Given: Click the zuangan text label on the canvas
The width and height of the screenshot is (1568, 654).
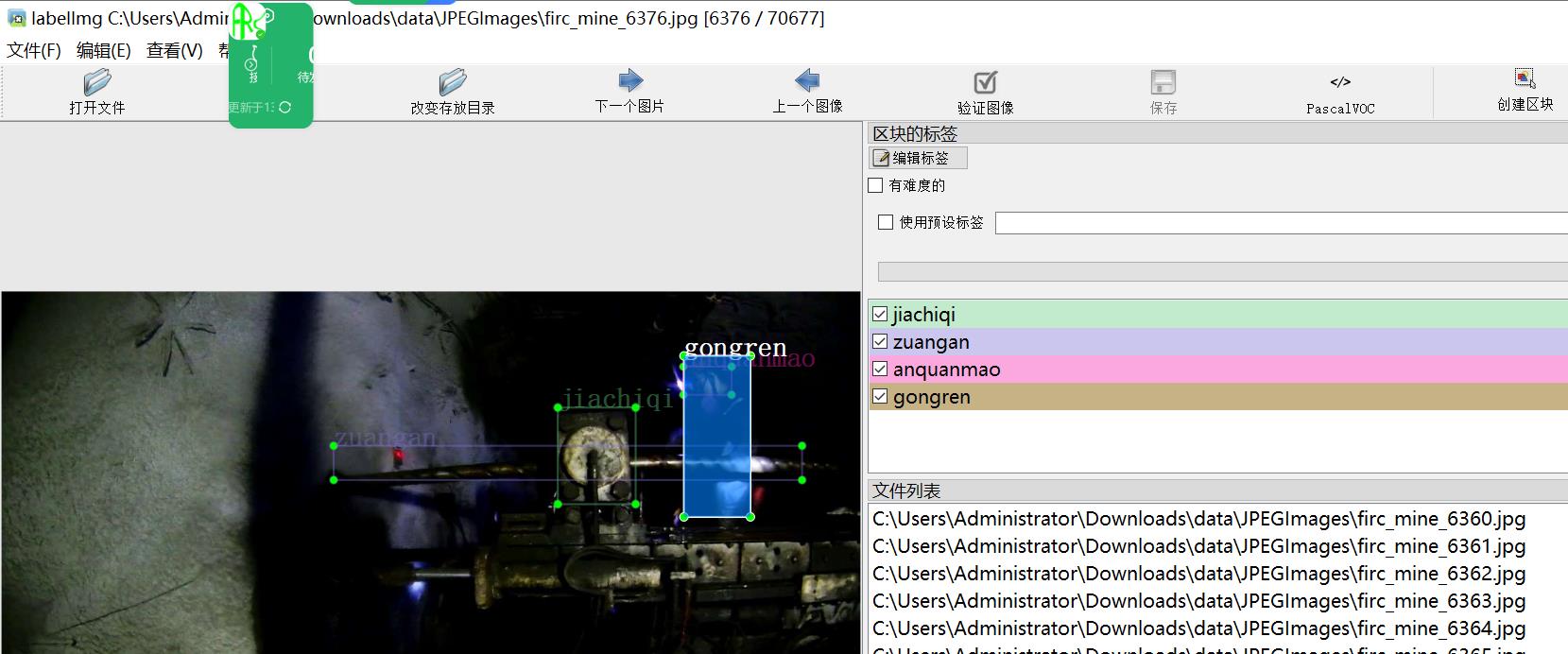Looking at the screenshot, I should point(386,438).
